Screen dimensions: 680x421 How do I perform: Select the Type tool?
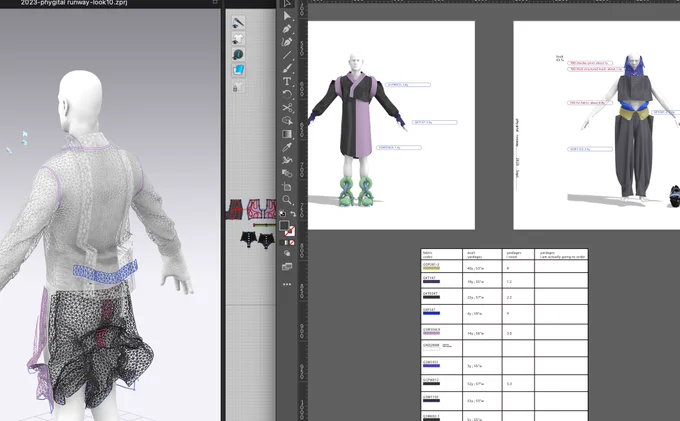[x=287, y=81]
